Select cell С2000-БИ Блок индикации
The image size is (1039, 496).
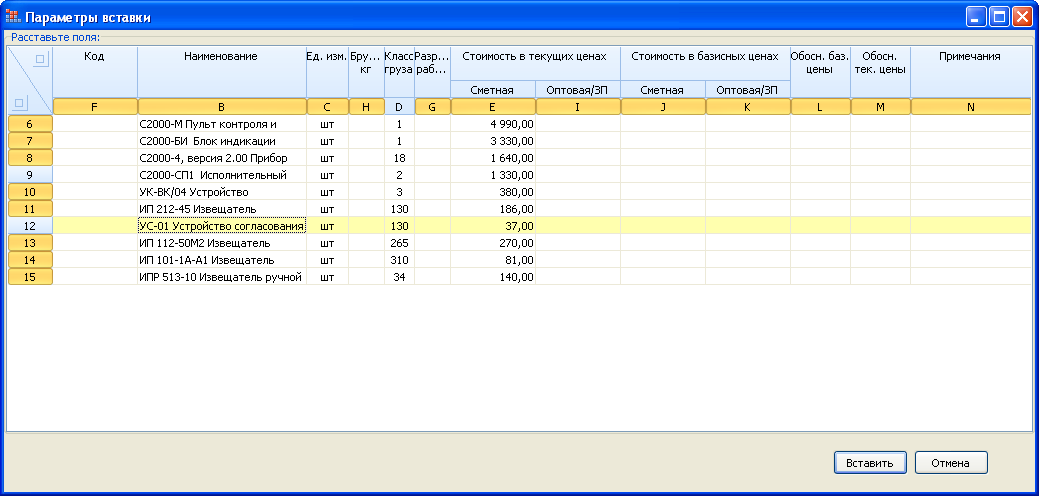click(x=222, y=141)
